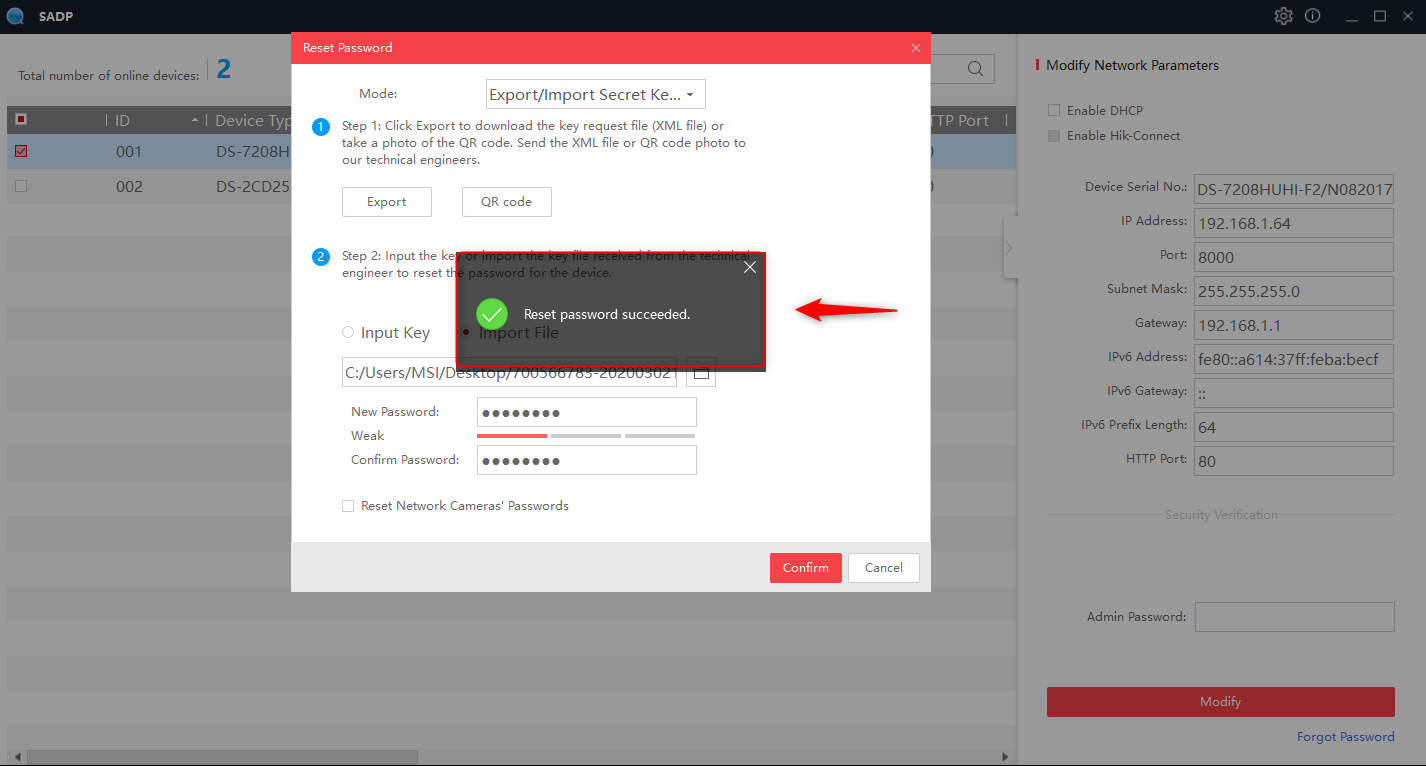This screenshot has height=766, width=1426.
Task: Toggle the Enable DHCP checkbox
Action: tap(1054, 110)
